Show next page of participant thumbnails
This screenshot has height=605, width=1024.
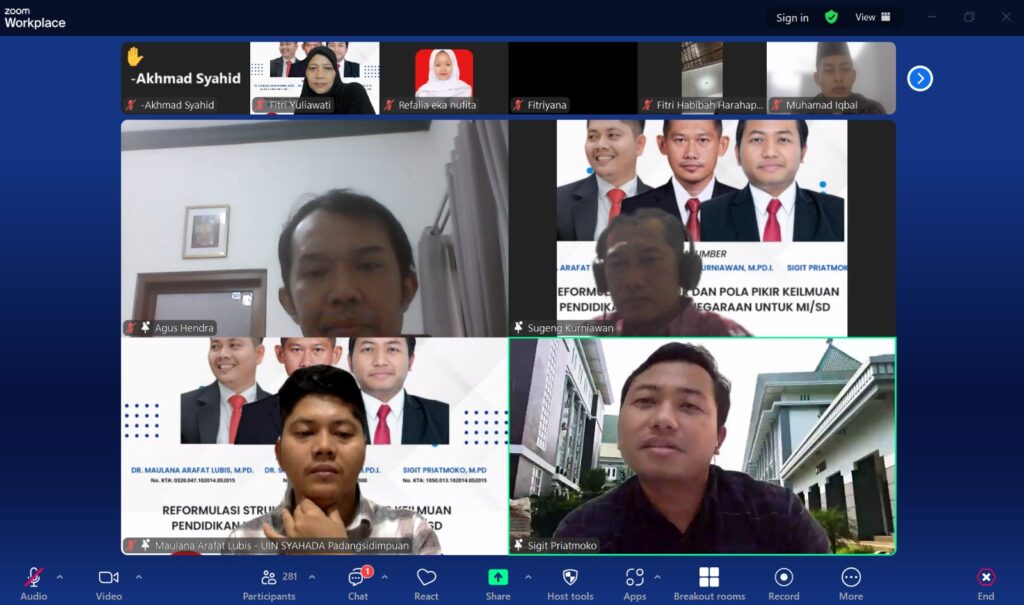click(920, 78)
